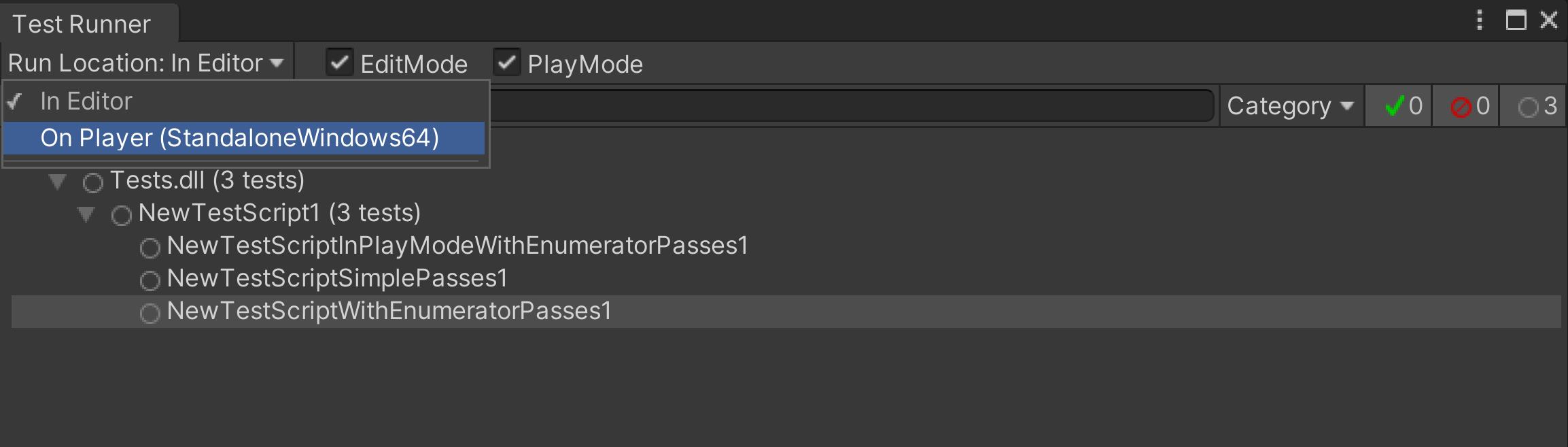Collapse the NewTestScript1 tree node
This screenshot has width=1568, height=447.
pyautogui.click(x=86, y=214)
